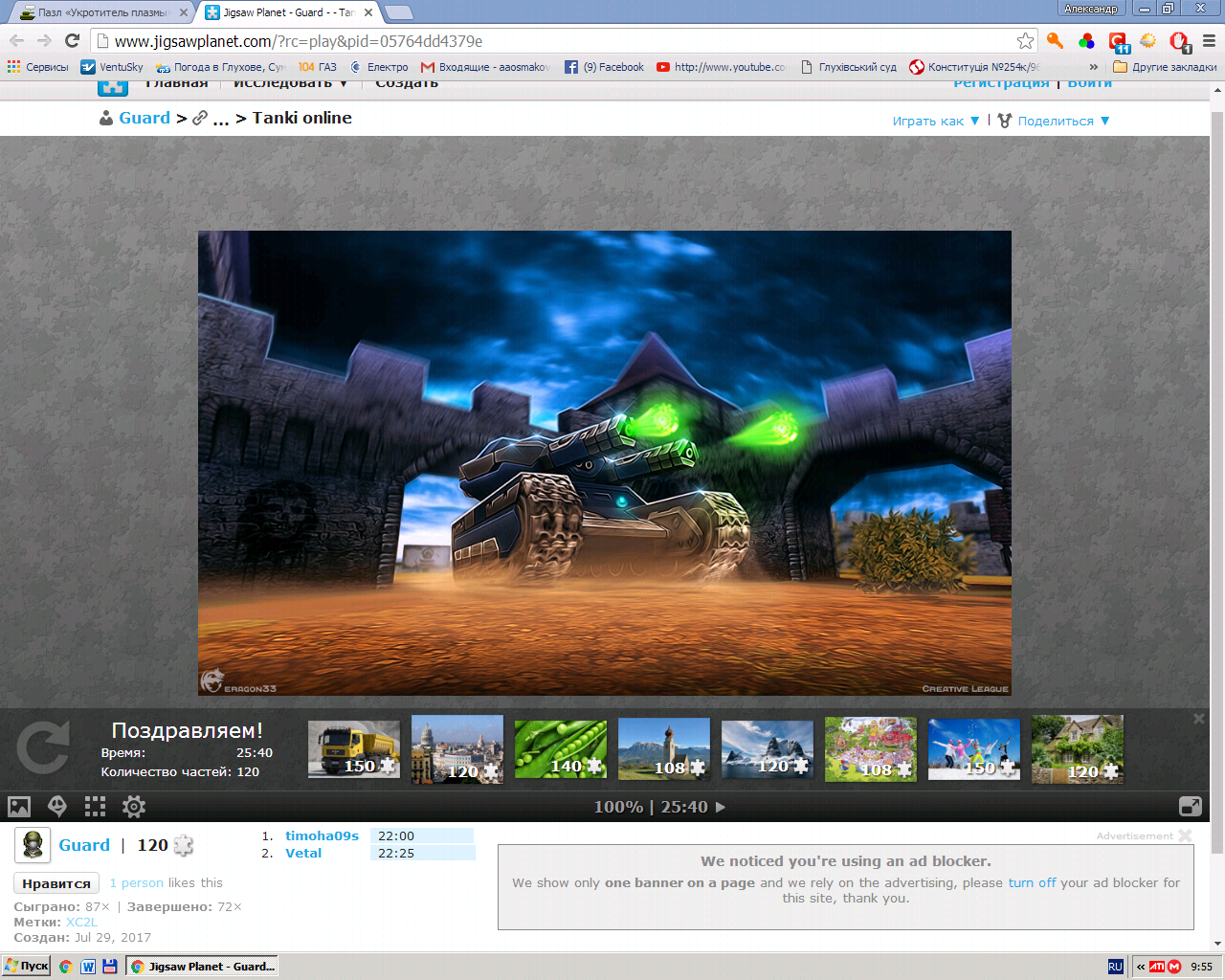This screenshot has width=1225, height=980.
Task: Toggle fullscreen mode icon in puzzle toolbar
Action: click(1191, 807)
